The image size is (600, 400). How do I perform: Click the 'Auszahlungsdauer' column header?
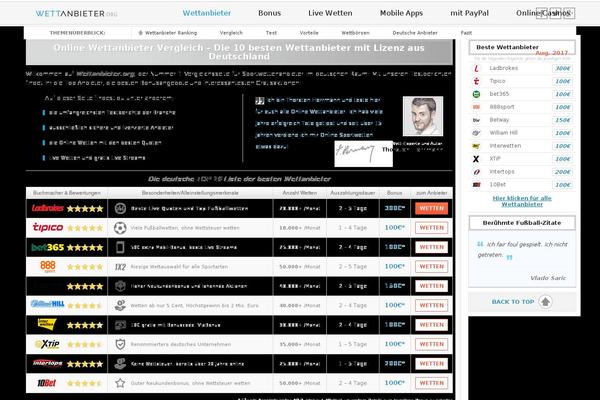[x=352, y=193]
